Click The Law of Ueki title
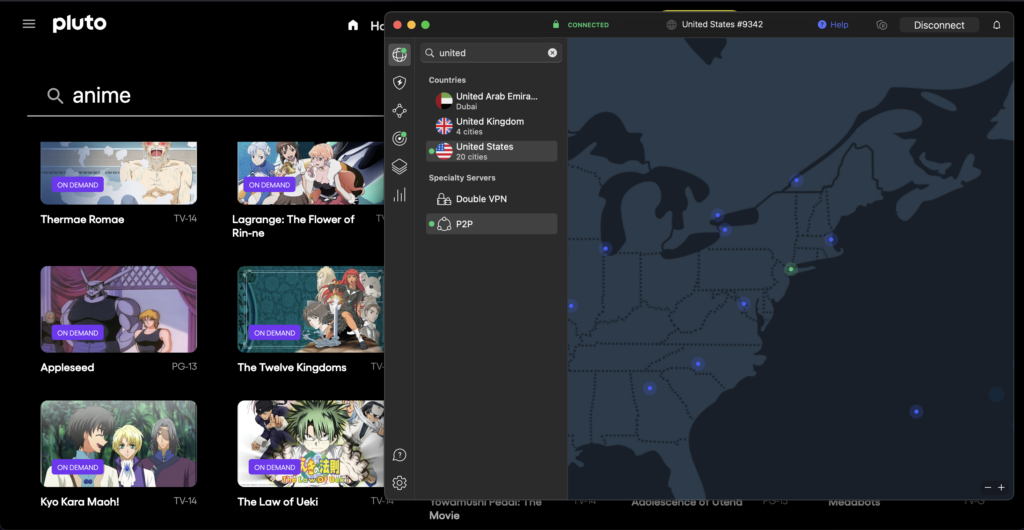This screenshot has width=1024, height=530. coord(278,502)
